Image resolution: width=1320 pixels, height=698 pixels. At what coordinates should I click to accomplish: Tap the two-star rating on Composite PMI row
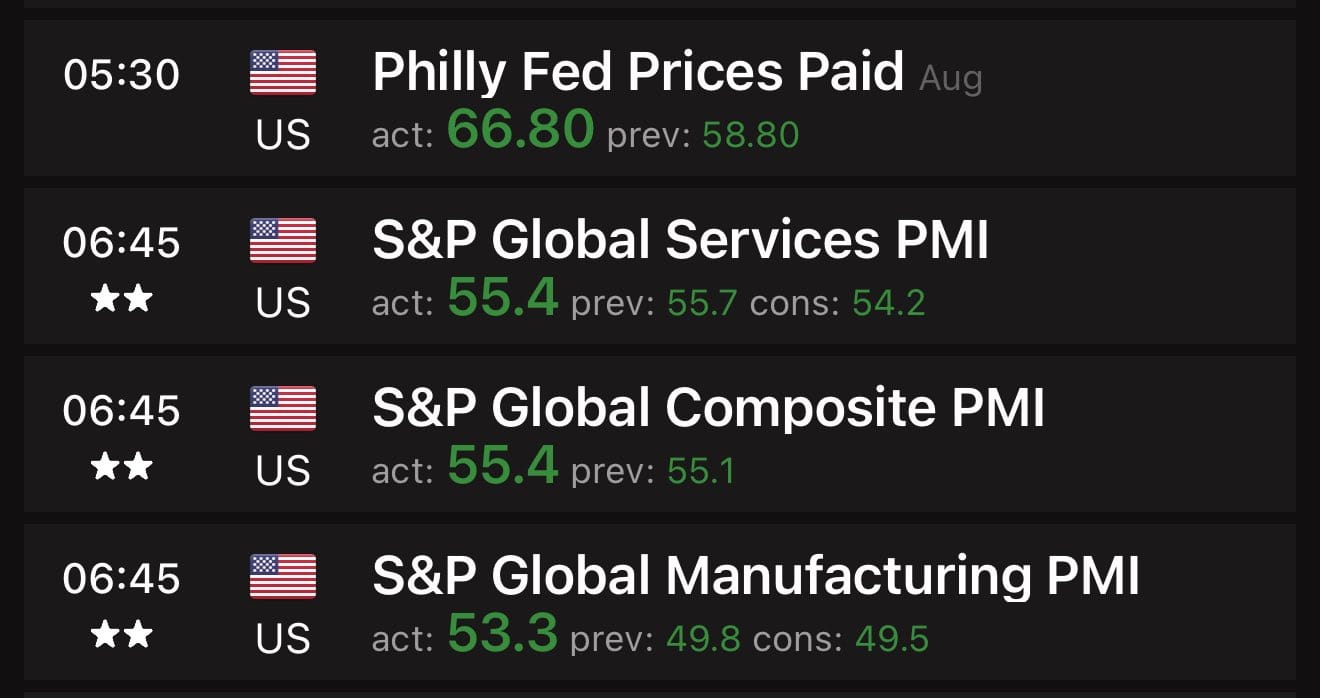(x=121, y=467)
